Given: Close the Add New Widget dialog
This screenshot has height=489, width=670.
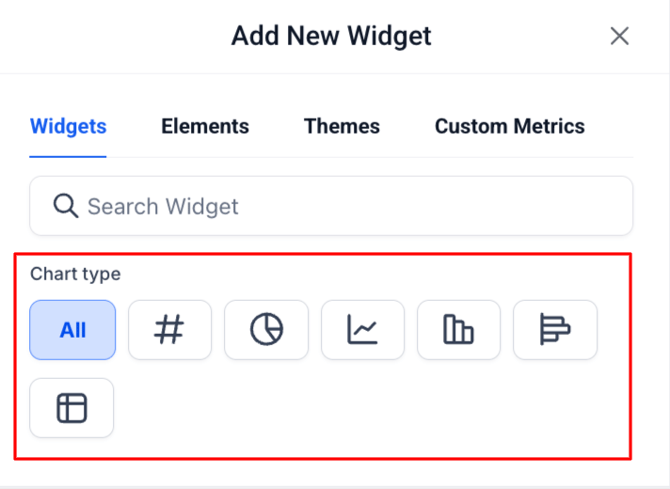Looking at the screenshot, I should click(620, 37).
